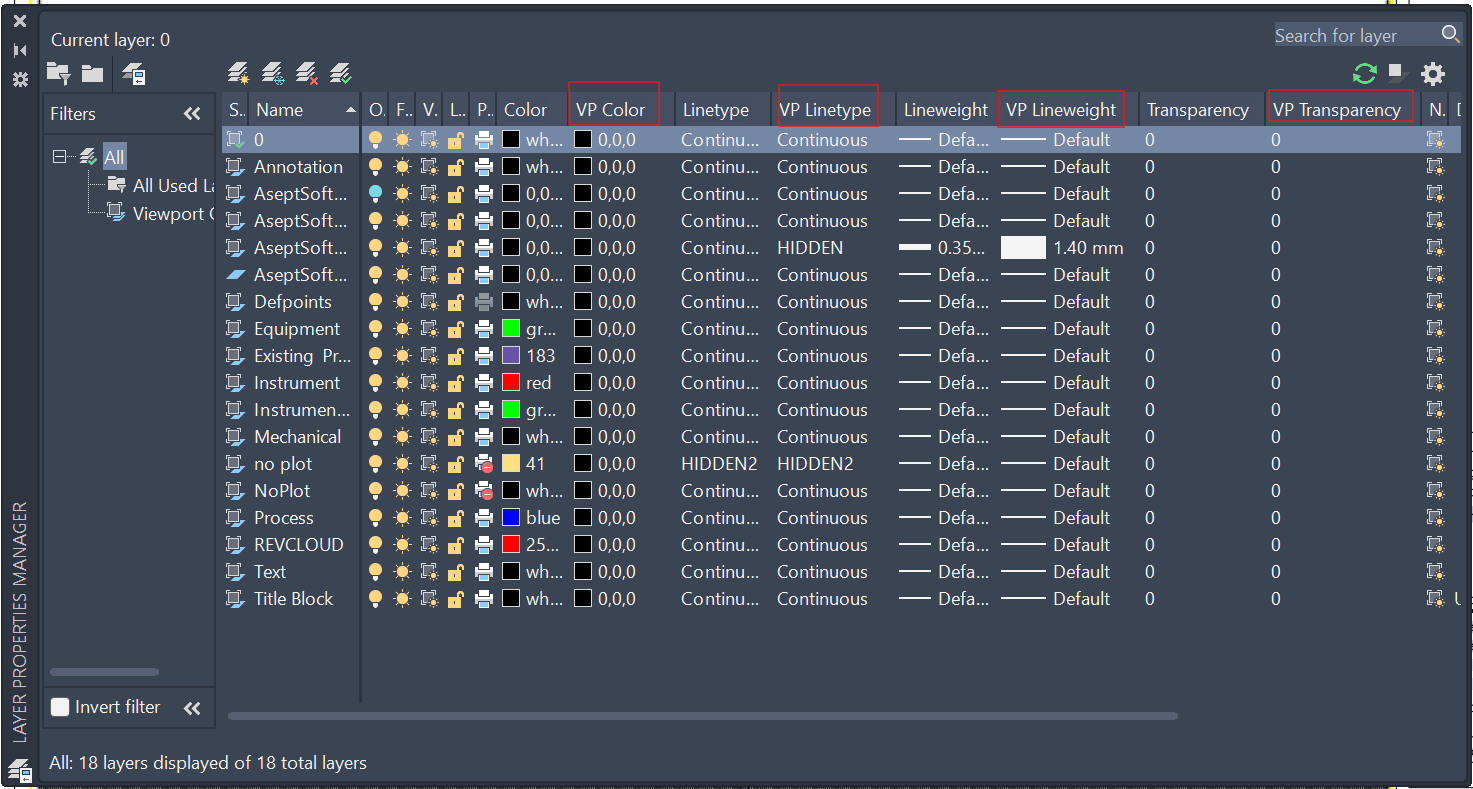Toggle lock for REVCLOUD layer
Image resolution: width=1473 pixels, height=789 pixels.
(456, 545)
